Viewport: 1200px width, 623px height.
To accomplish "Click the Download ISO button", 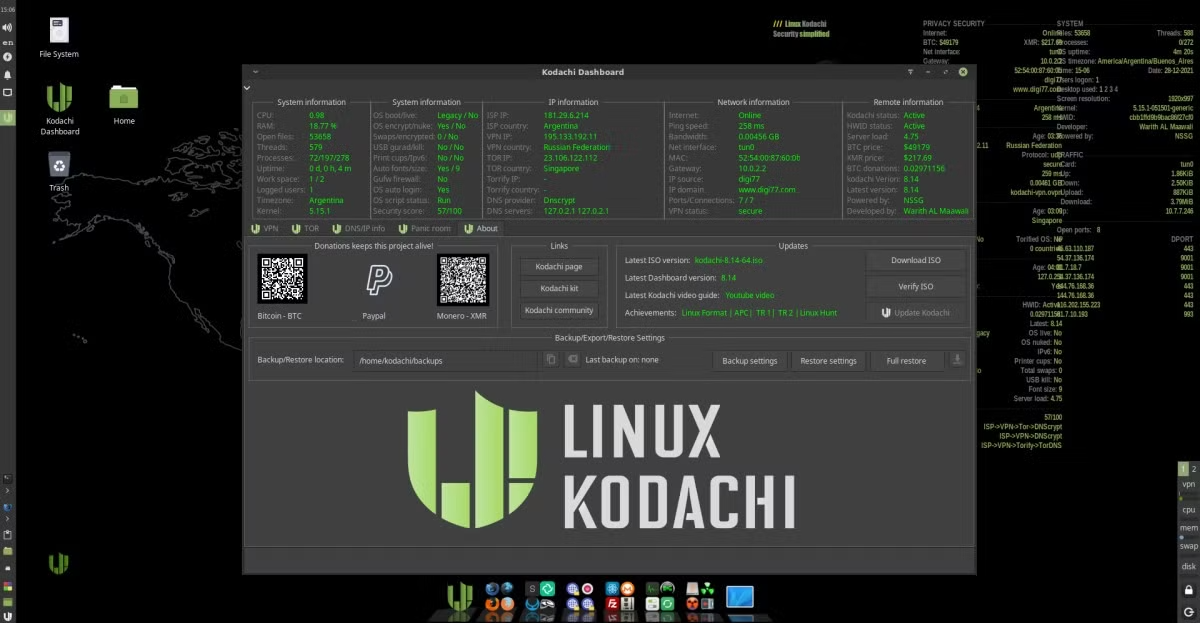I will [x=916, y=260].
